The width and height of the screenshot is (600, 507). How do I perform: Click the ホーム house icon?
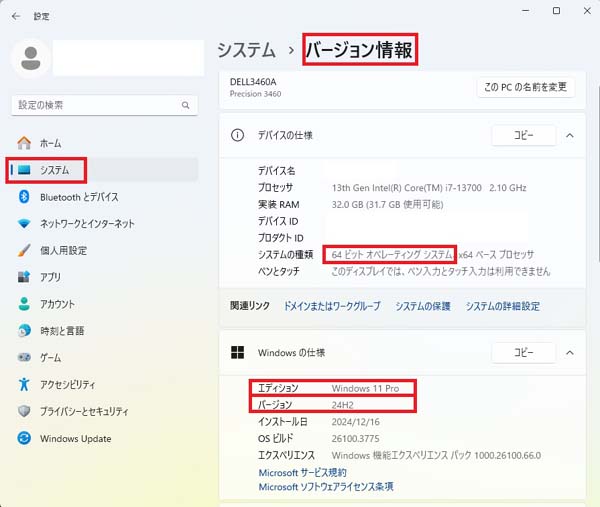pyautogui.click(x=24, y=143)
